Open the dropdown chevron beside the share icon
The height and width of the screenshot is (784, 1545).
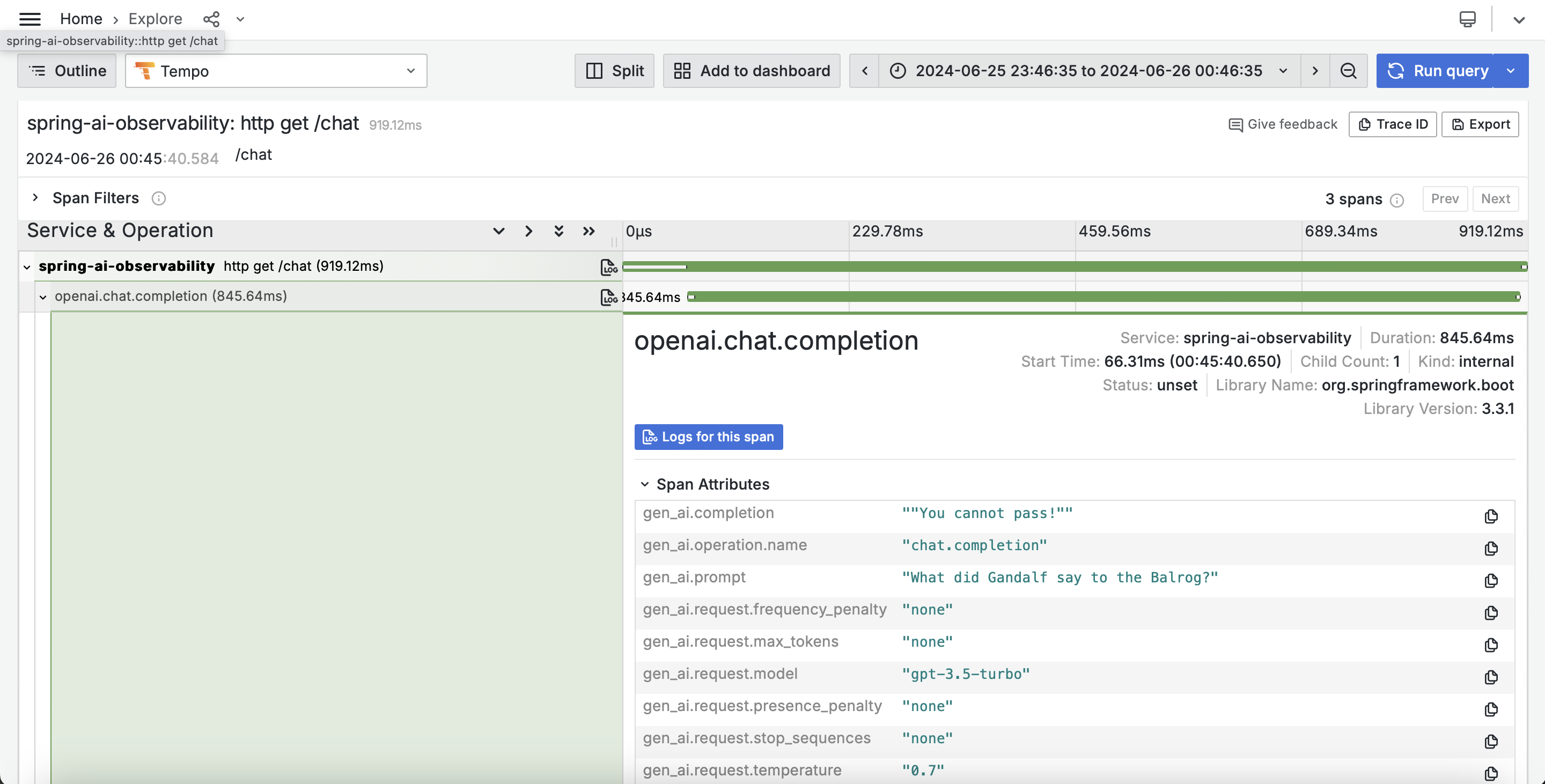tap(240, 19)
